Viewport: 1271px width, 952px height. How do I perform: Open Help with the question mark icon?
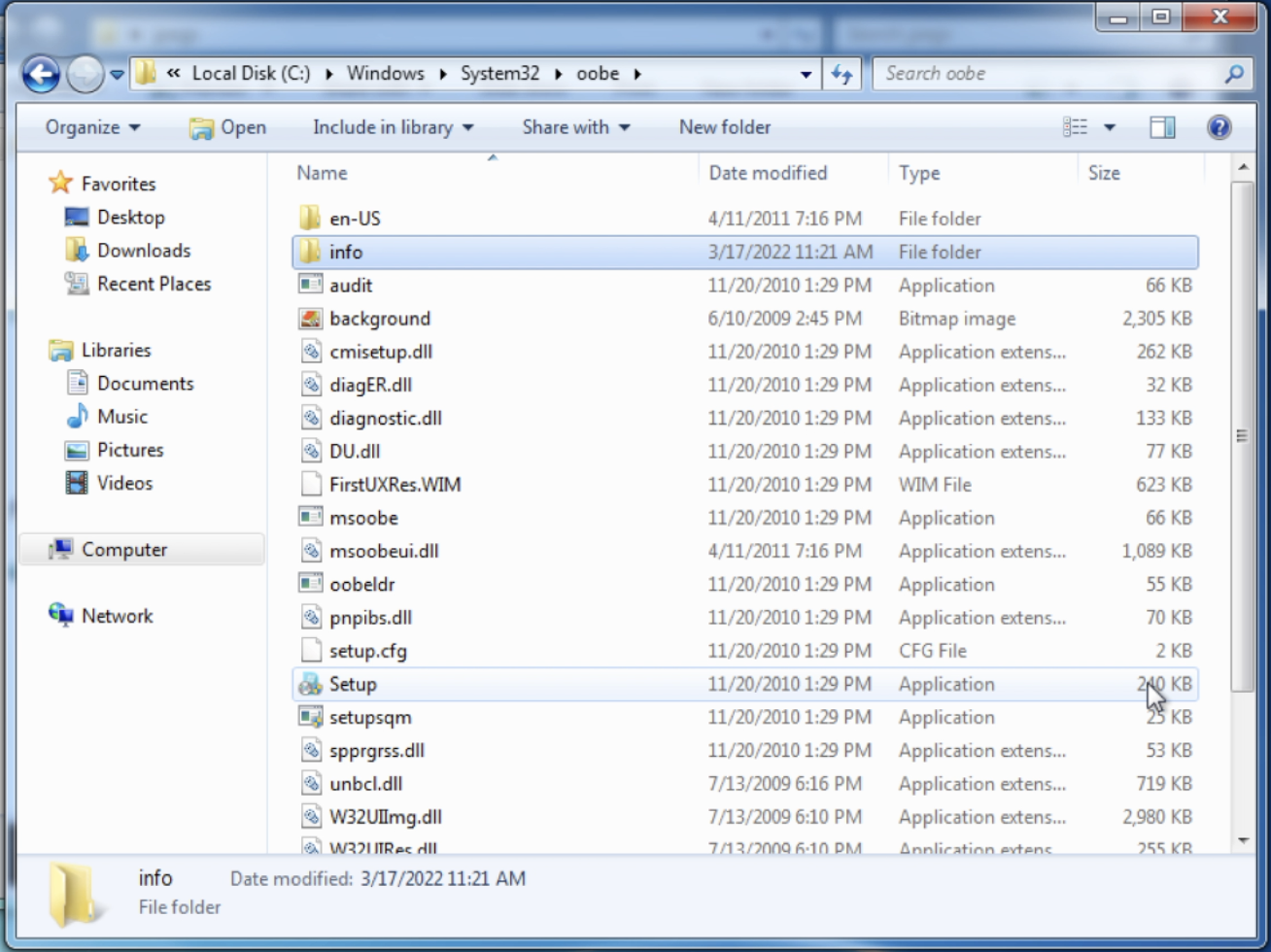click(x=1219, y=127)
